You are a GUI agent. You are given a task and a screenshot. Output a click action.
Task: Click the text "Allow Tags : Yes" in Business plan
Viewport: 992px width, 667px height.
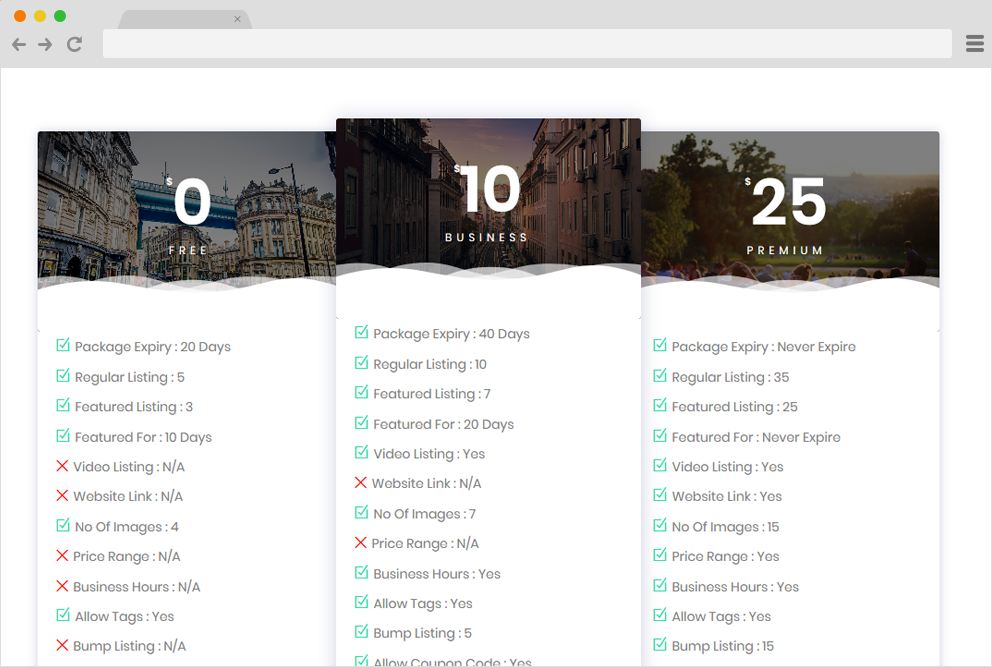coord(423,604)
